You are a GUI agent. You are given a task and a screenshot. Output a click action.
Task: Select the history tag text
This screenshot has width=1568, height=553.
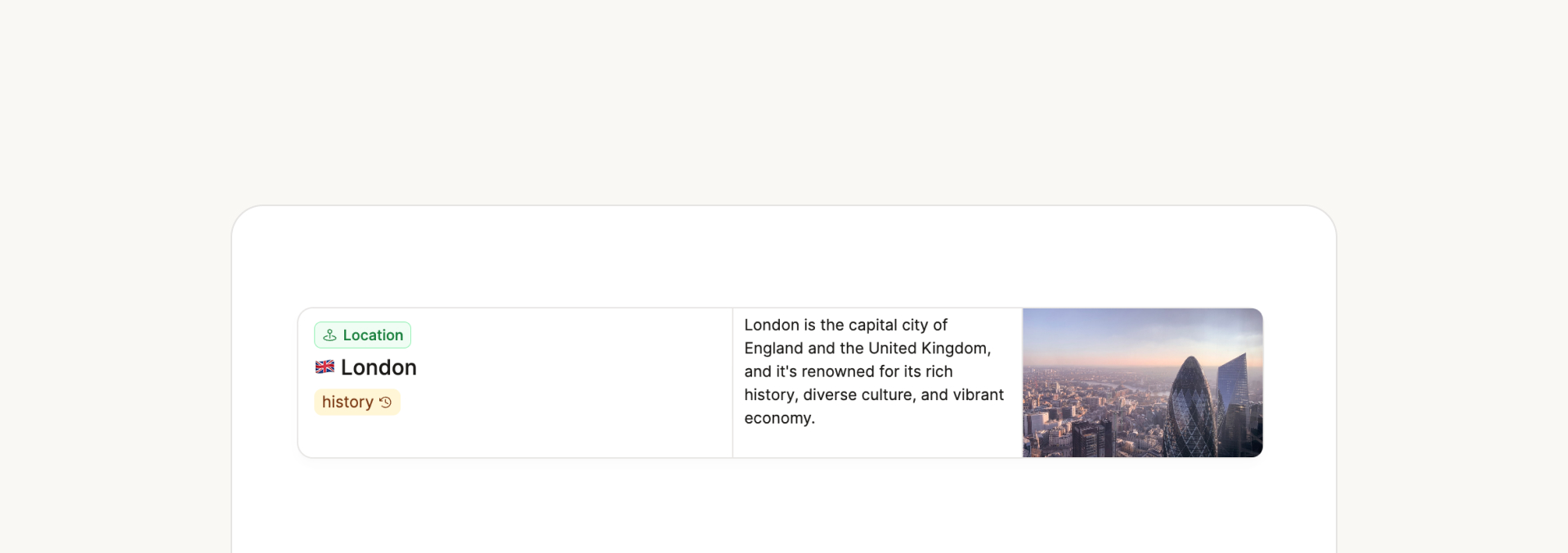(347, 402)
